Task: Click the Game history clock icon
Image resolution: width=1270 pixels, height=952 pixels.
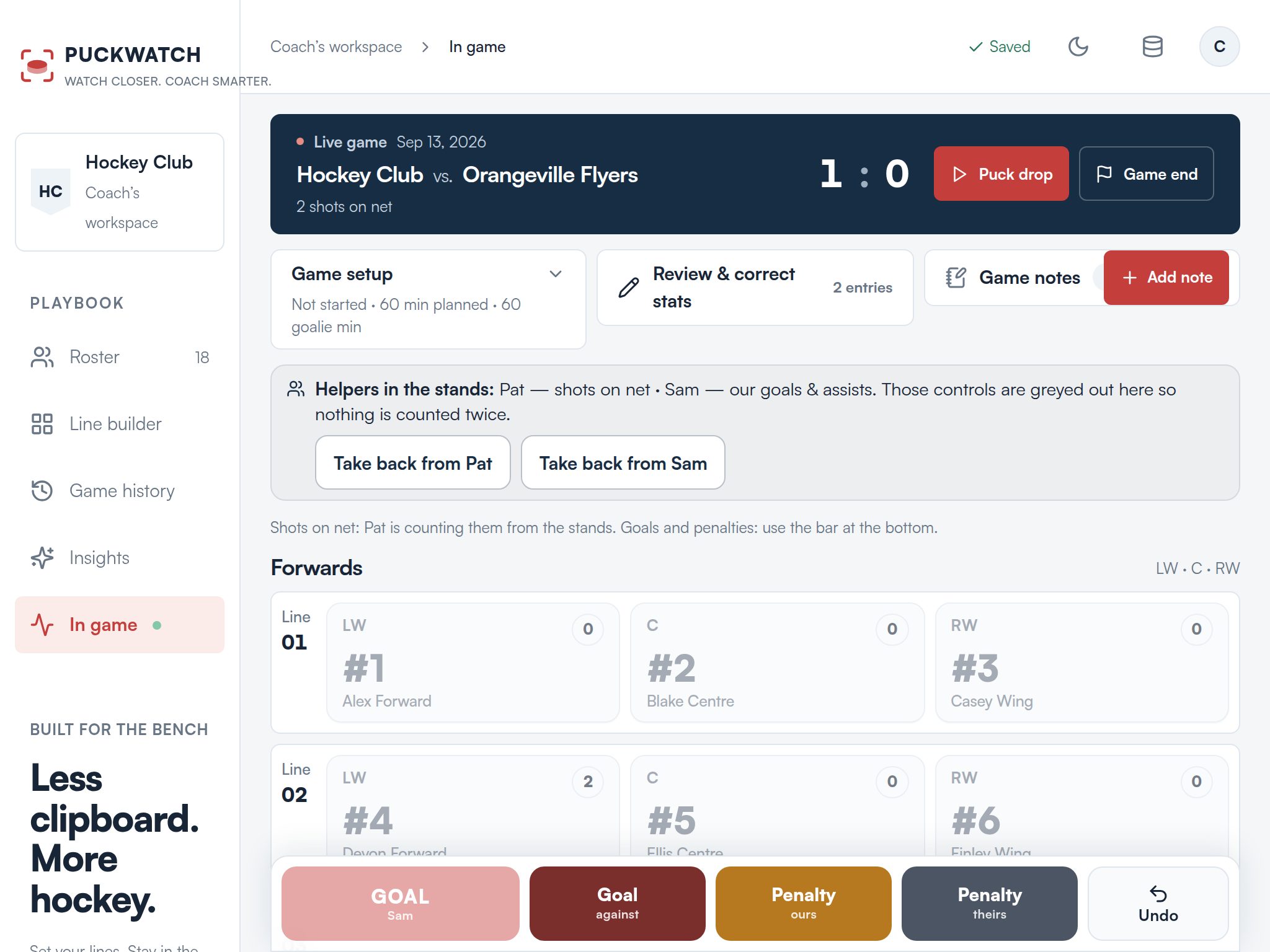Action: tap(42, 491)
